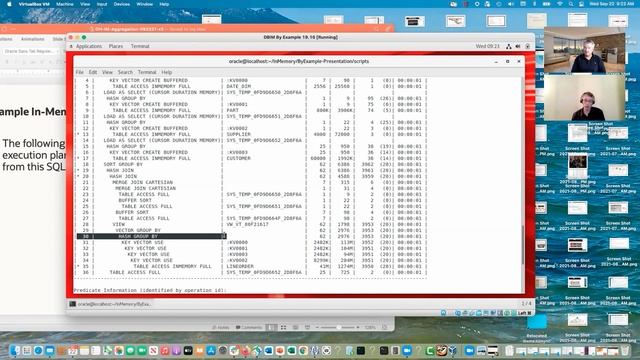Open Spotlight search in macOS menu bar
This screenshot has height=360, width=640.
pos(571,4)
